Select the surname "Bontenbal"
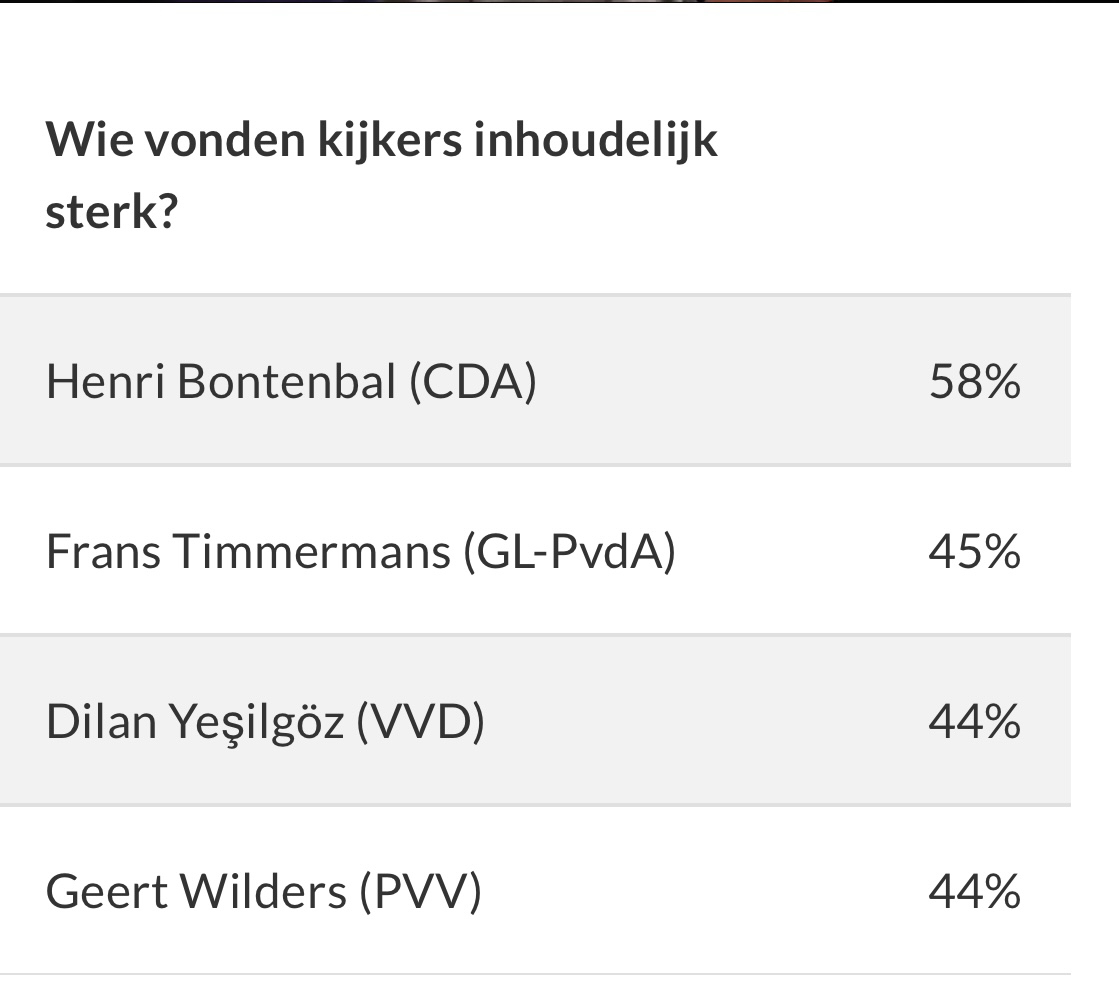This screenshot has width=1119, height=1007. pos(287,381)
